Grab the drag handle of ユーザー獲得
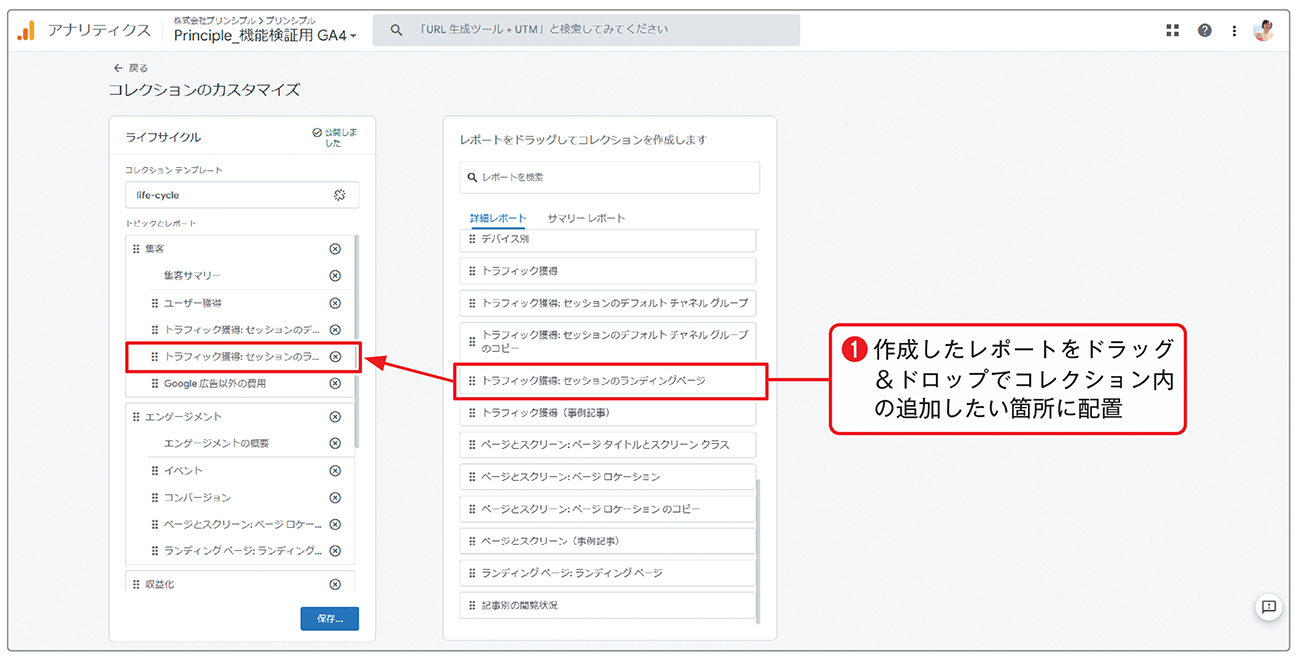1300x665 pixels. click(155, 303)
